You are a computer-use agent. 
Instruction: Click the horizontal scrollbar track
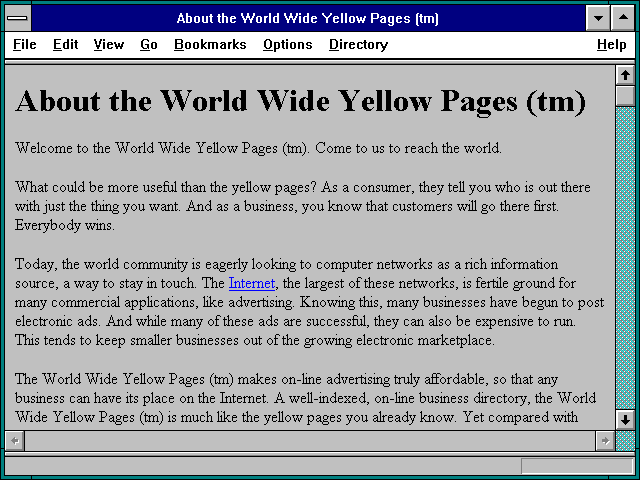point(310,441)
